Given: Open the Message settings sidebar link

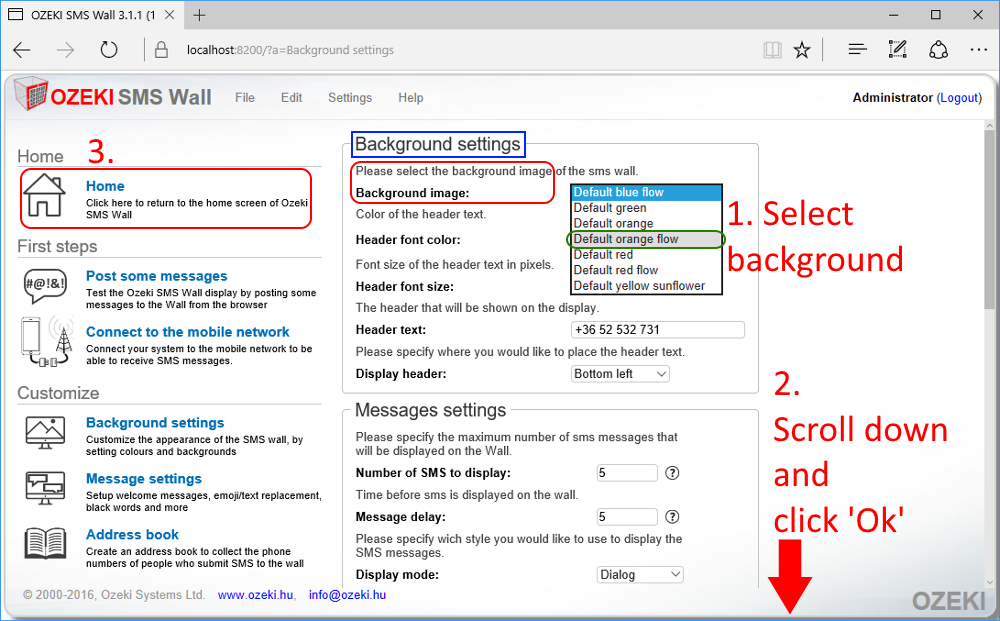Looking at the screenshot, I should click(x=143, y=479).
